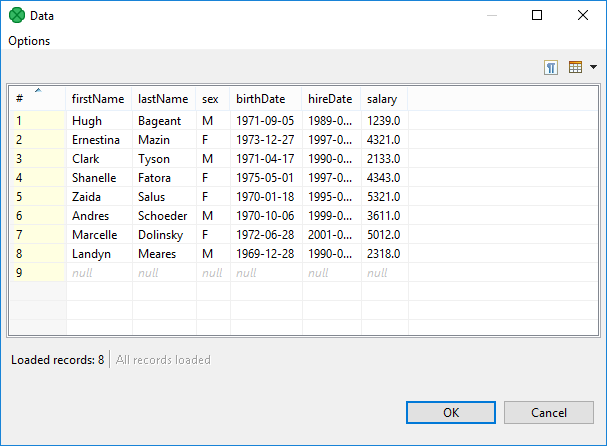Select the cell containing Ernestina

[98, 140]
